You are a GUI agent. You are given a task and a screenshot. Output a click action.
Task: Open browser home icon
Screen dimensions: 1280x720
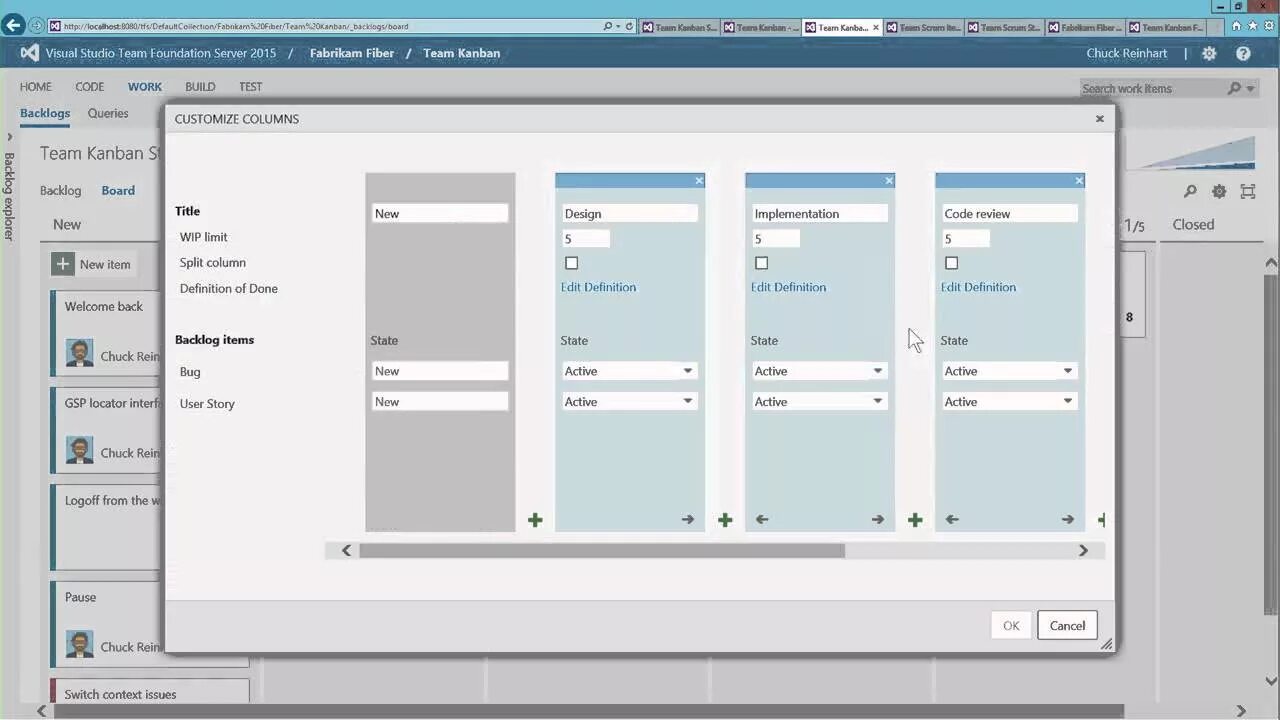1237,25
